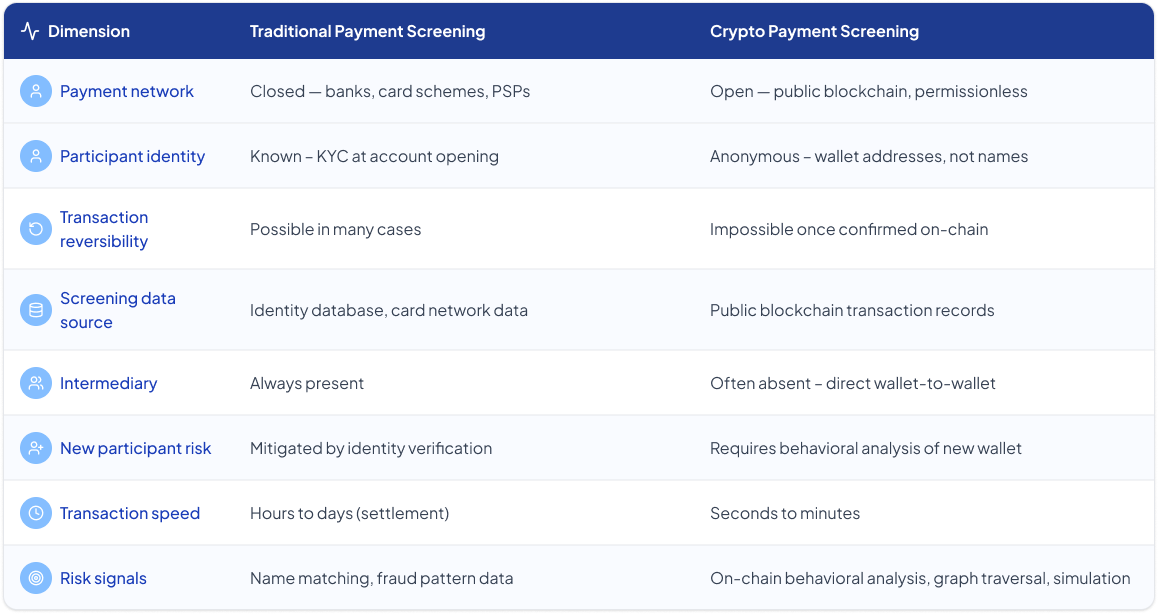Select the Traditional Payment Screening header

pyautogui.click(x=367, y=31)
